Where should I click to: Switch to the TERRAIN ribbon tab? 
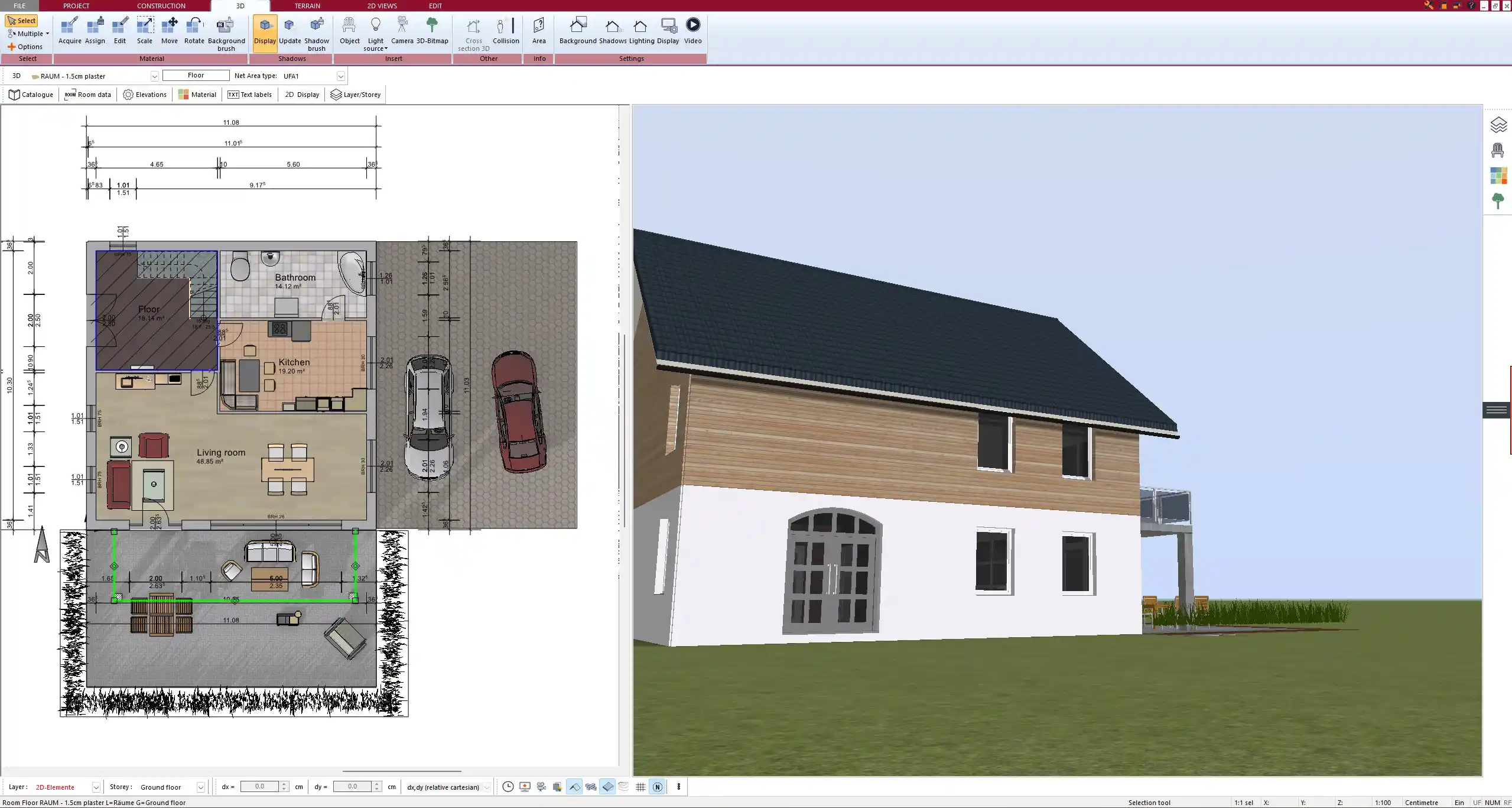[307, 6]
